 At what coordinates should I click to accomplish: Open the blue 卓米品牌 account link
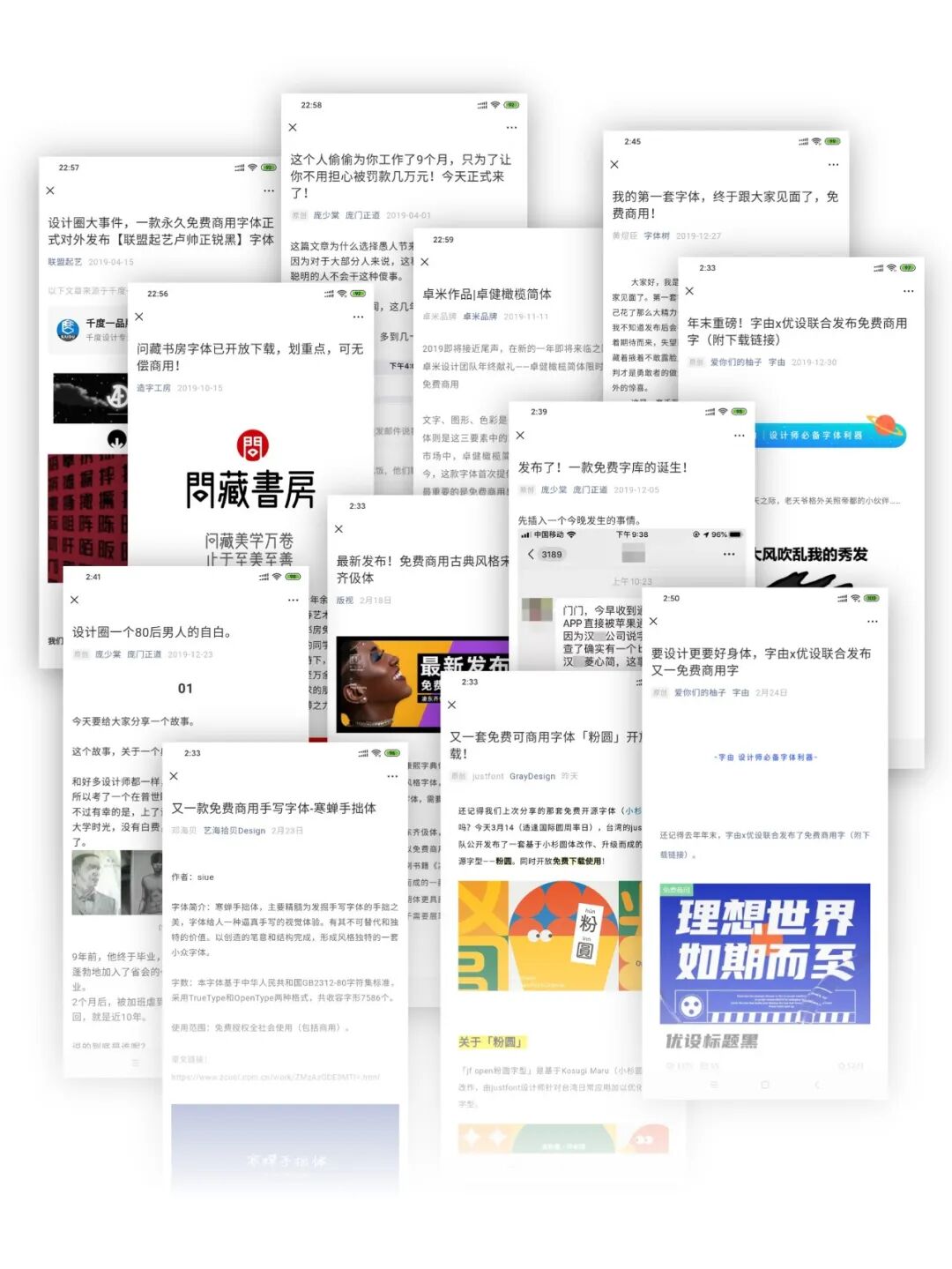tap(480, 316)
